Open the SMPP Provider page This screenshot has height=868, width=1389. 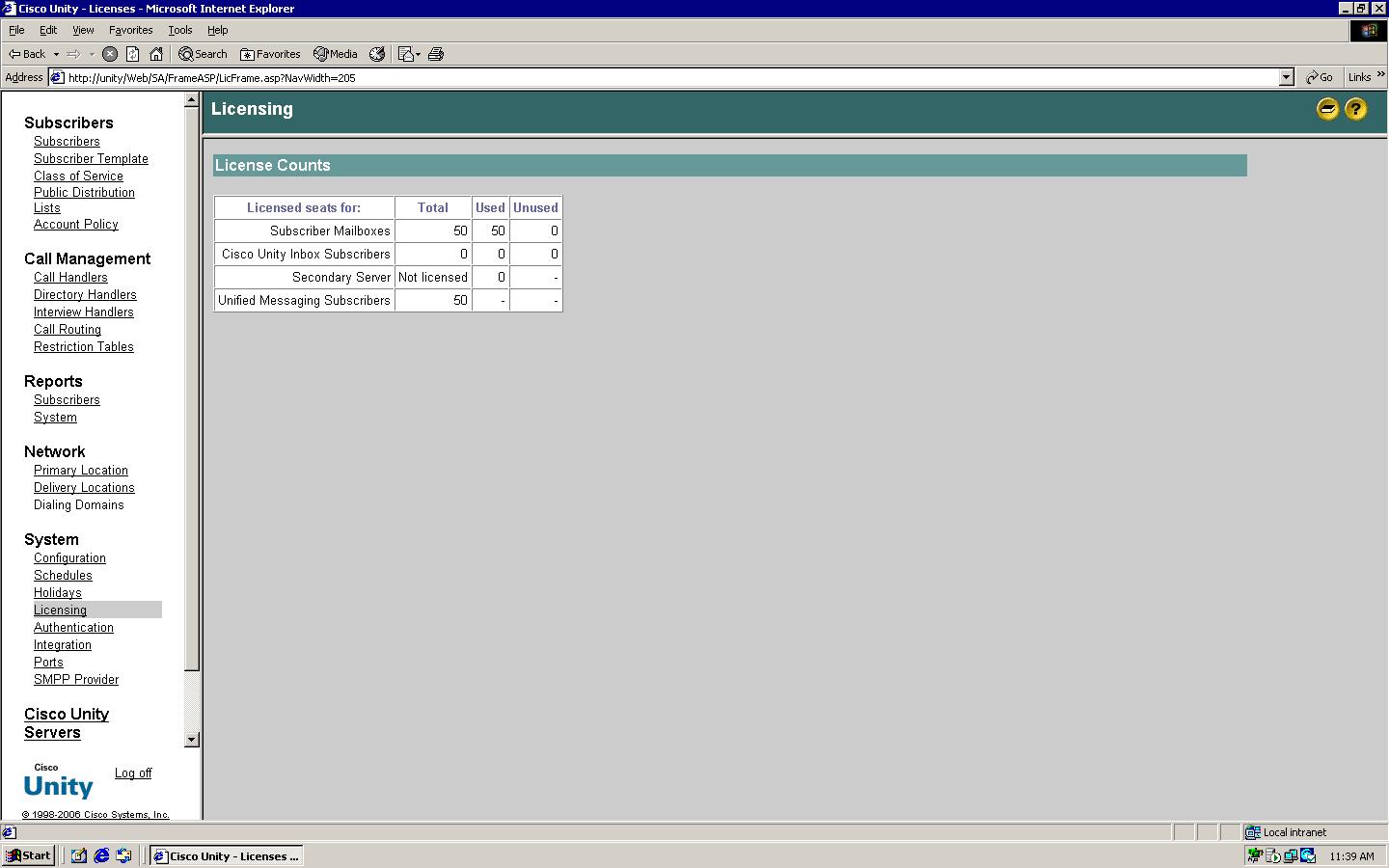tap(76, 679)
